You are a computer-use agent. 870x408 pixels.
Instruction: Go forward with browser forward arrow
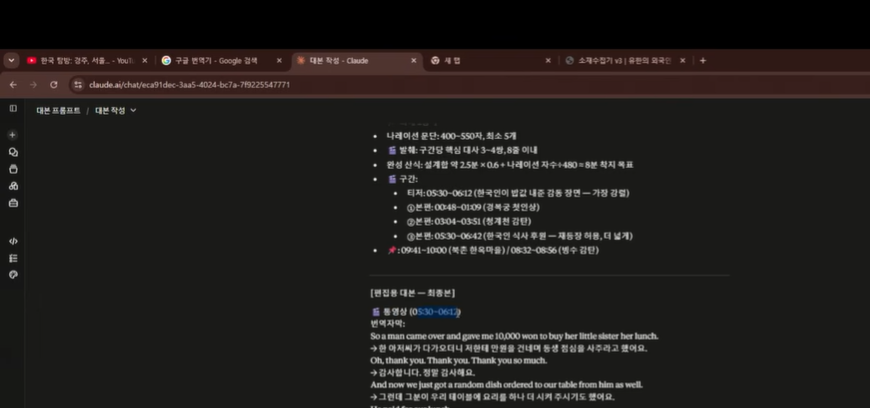[x=33, y=85]
